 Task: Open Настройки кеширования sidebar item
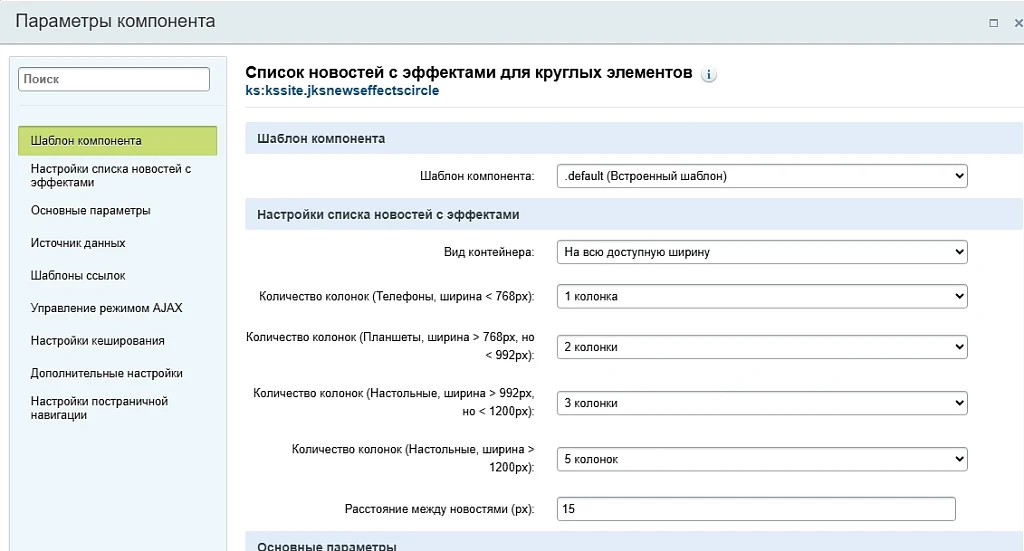coord(97,341)
